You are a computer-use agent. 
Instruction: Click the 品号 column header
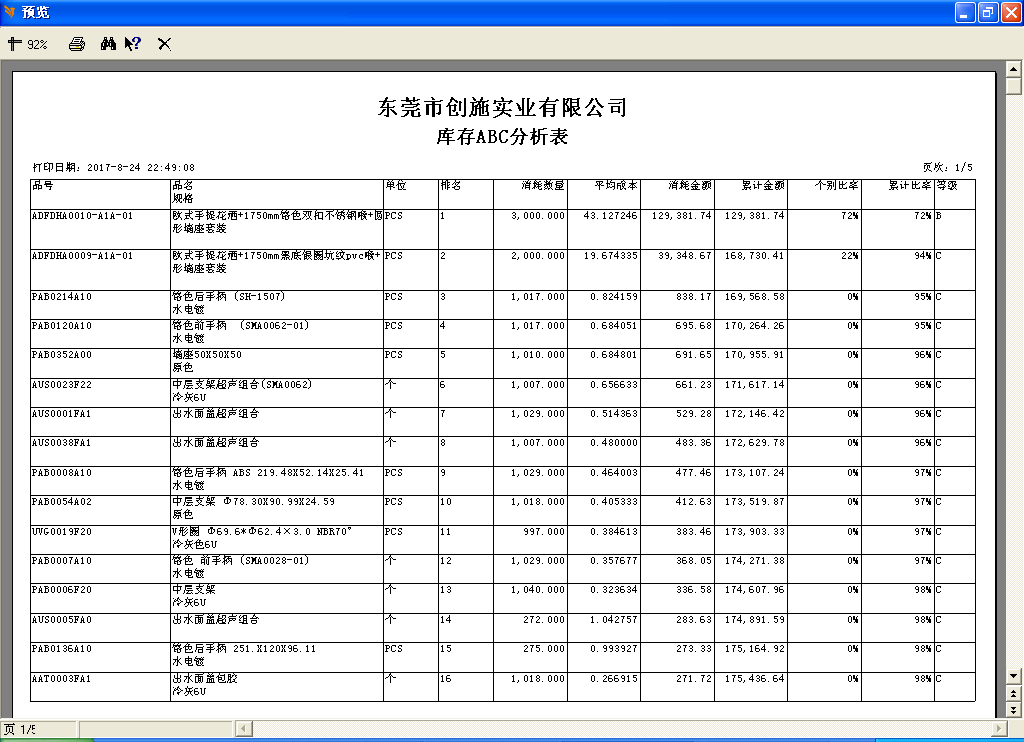click(x=43, y=186)
